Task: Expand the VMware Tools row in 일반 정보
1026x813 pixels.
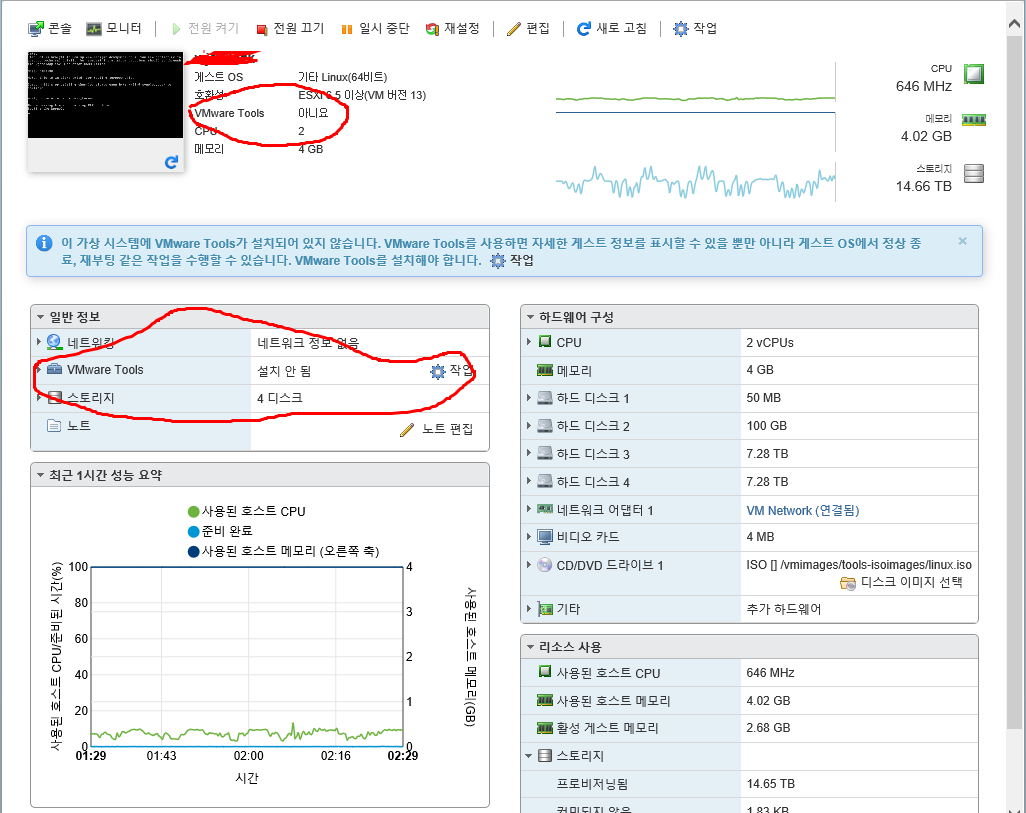Action: (39, 370)
